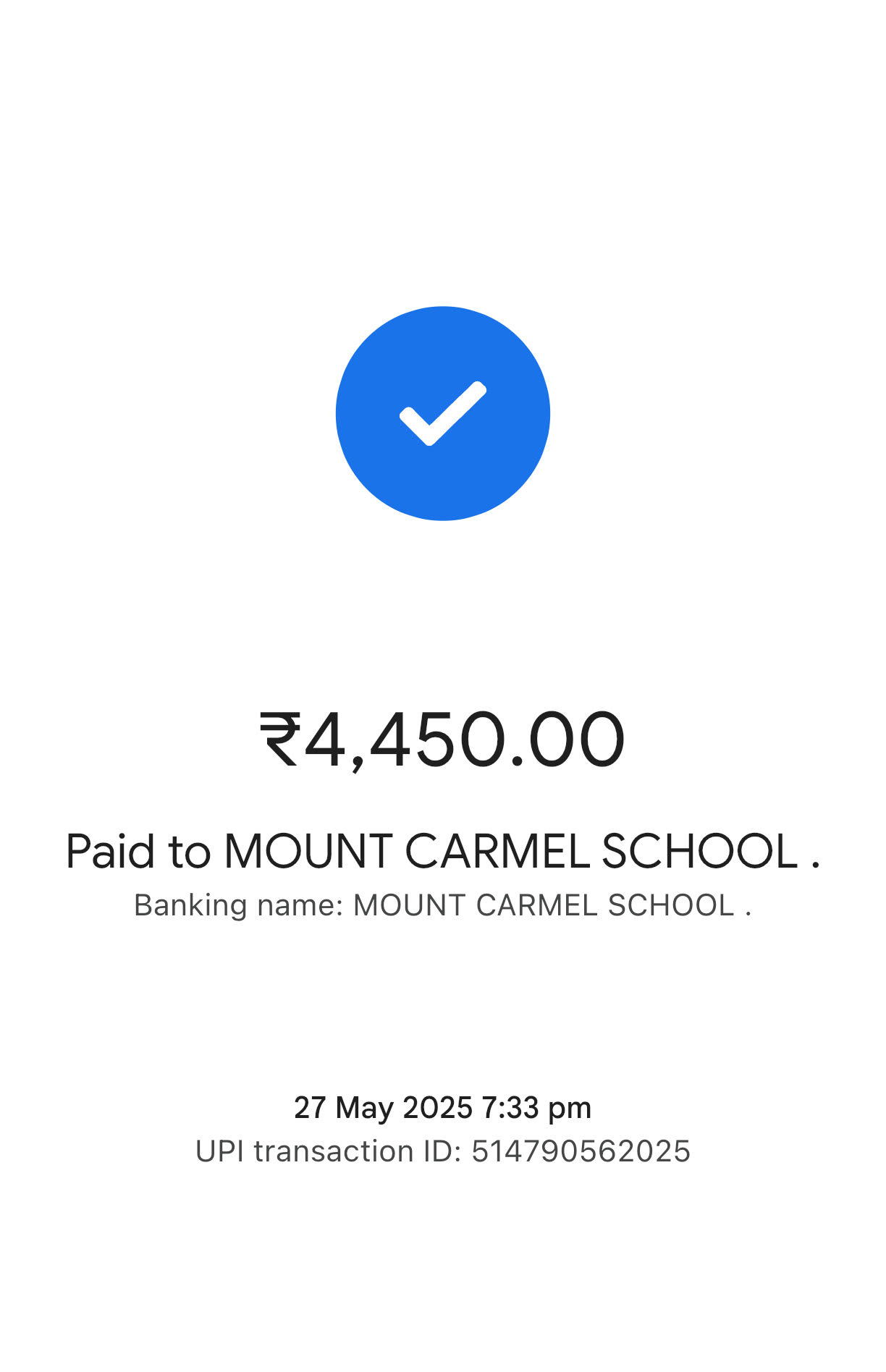Select the ₹4,450.00 payment amount

pyautogui.click(x=442, y=740)
